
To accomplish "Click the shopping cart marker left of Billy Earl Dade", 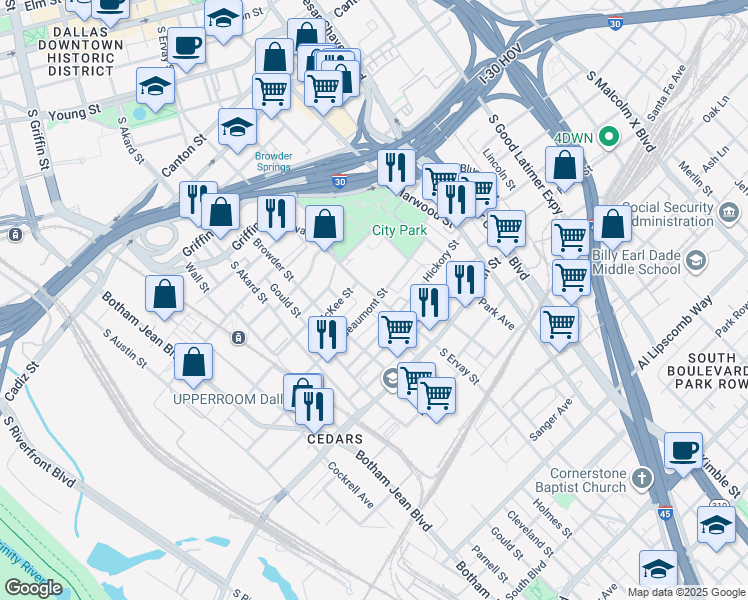I will [x=571, y=279].
